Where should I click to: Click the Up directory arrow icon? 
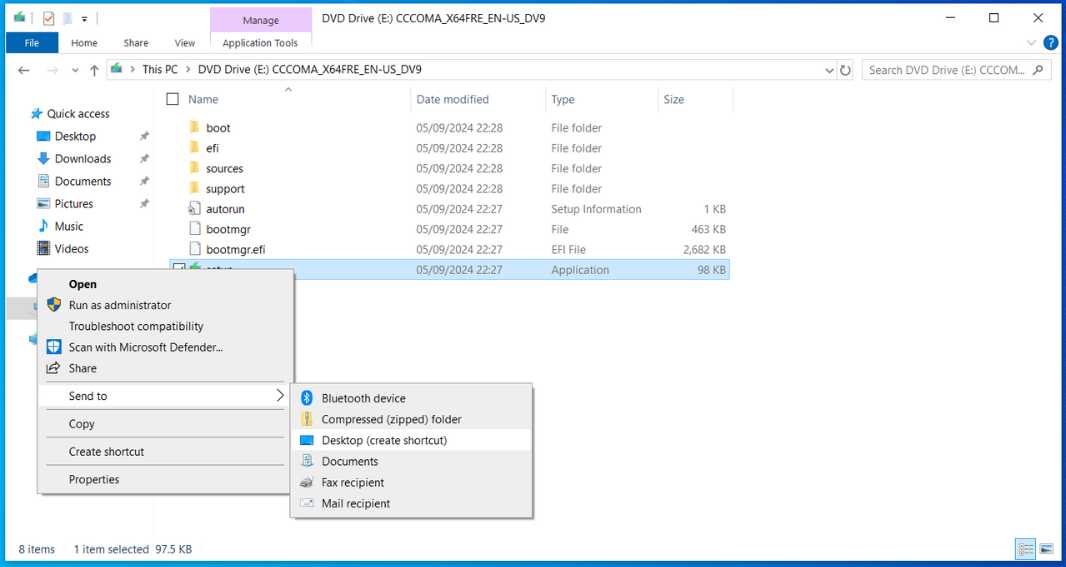95,70
